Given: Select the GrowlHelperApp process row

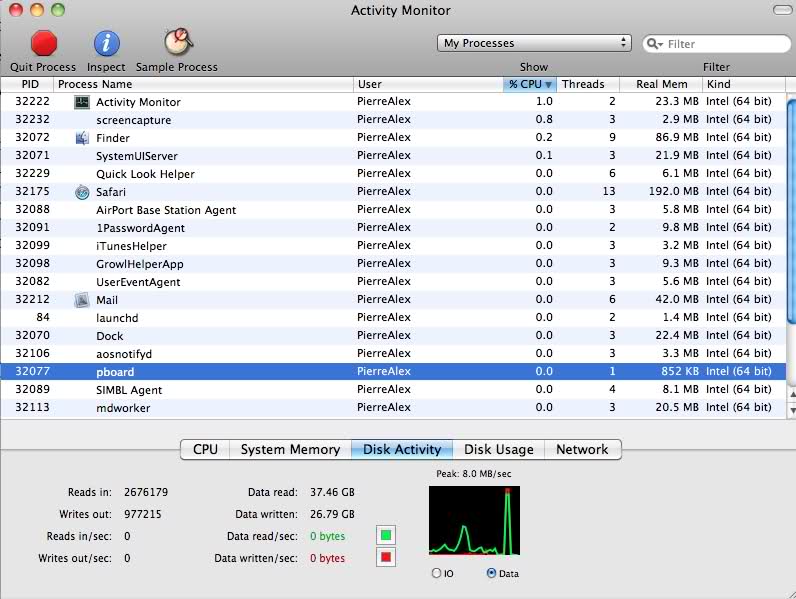Looking at the screenshot, I should pyautogui.click(x=393, y=263).
